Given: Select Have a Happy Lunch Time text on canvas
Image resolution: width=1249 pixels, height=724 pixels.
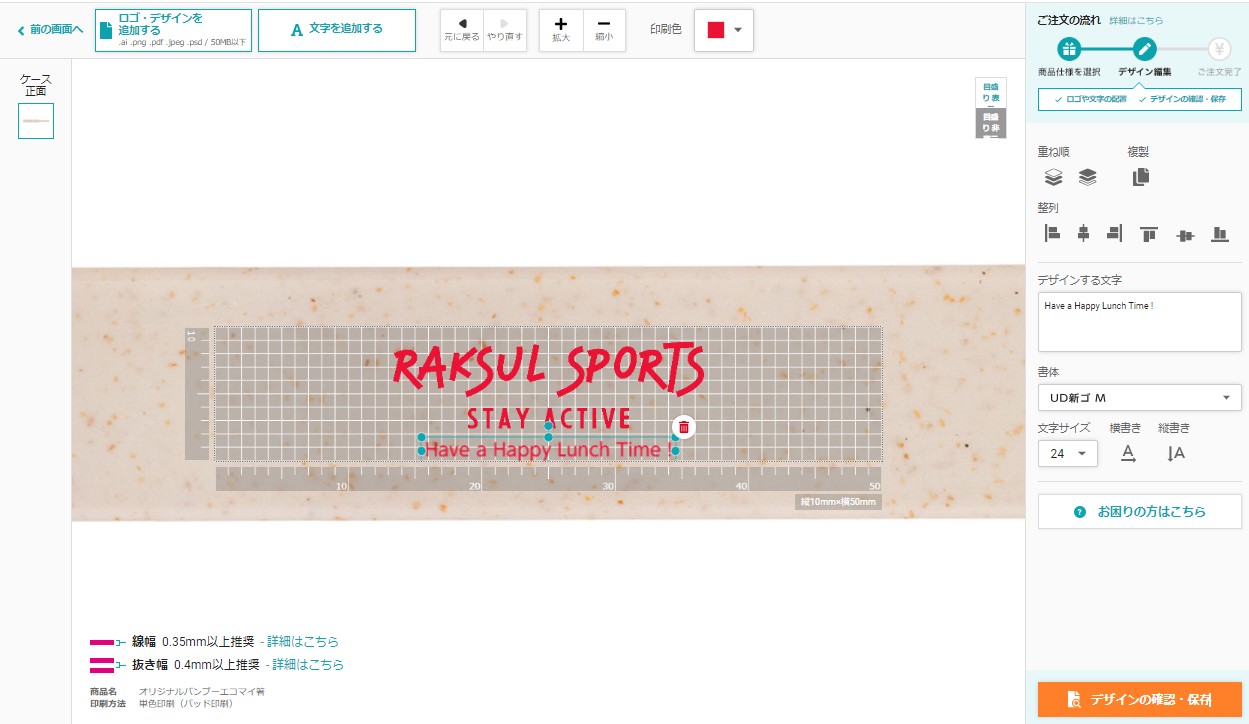Looking at the screenshot, I should coord(548,450).
